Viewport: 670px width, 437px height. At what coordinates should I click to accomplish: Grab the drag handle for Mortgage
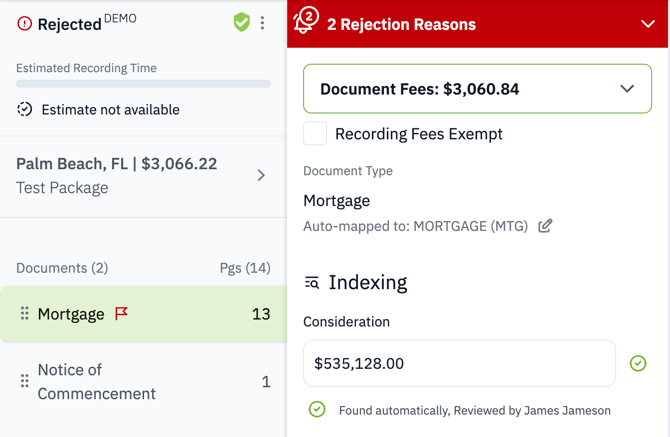[25, 314]
